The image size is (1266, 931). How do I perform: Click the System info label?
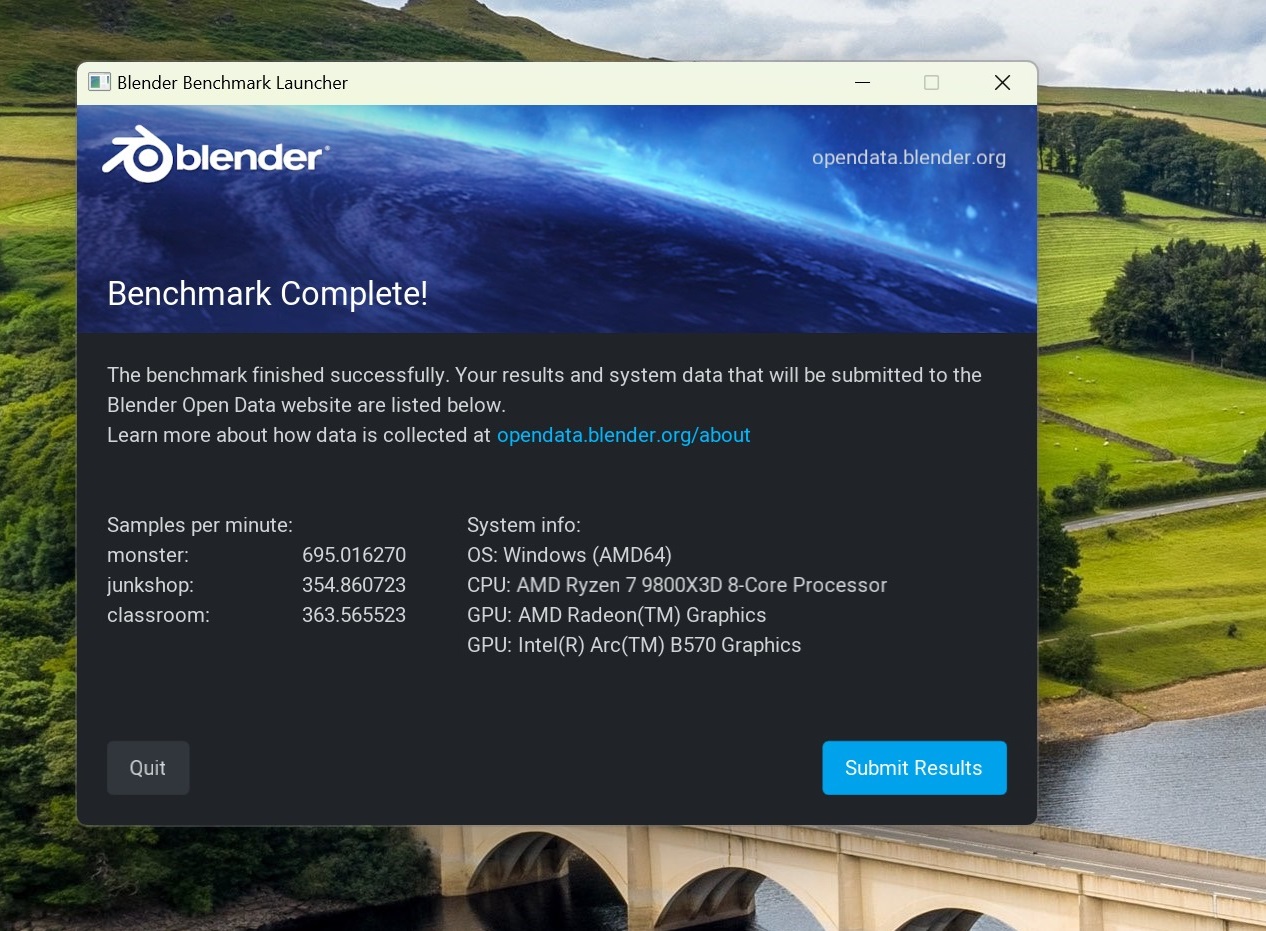coord(523,525)
